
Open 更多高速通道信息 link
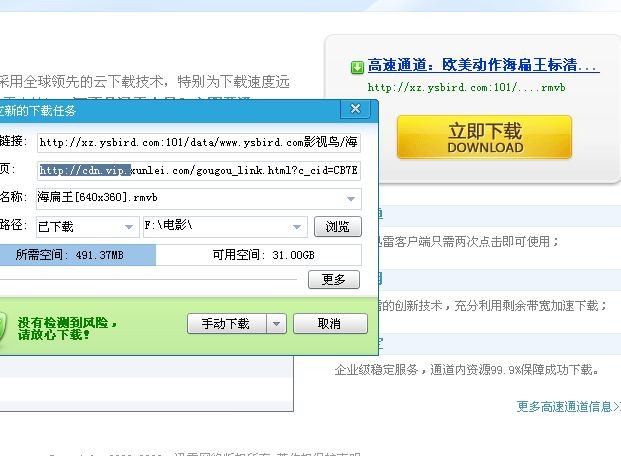point(568,406)
